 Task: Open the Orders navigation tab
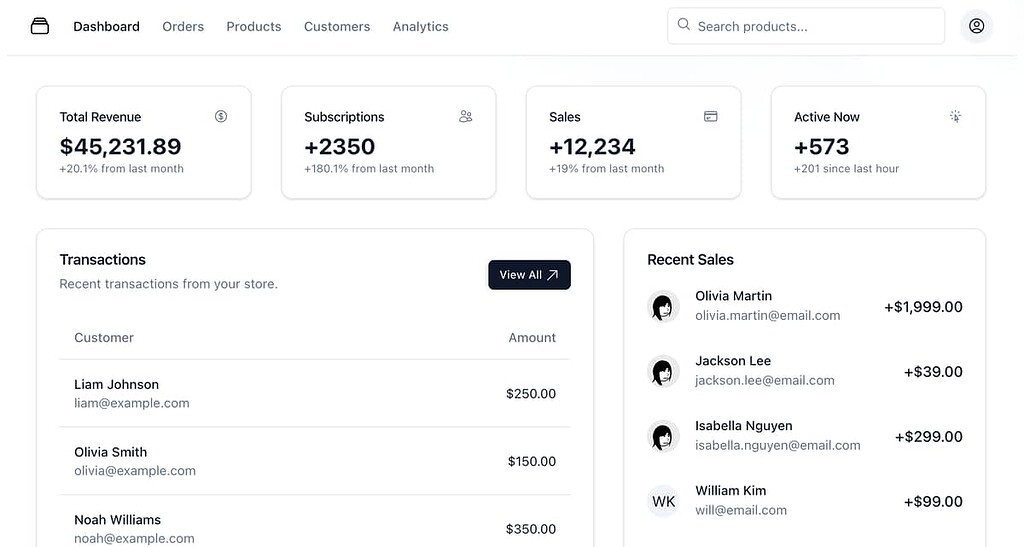[x=183, y=27]
